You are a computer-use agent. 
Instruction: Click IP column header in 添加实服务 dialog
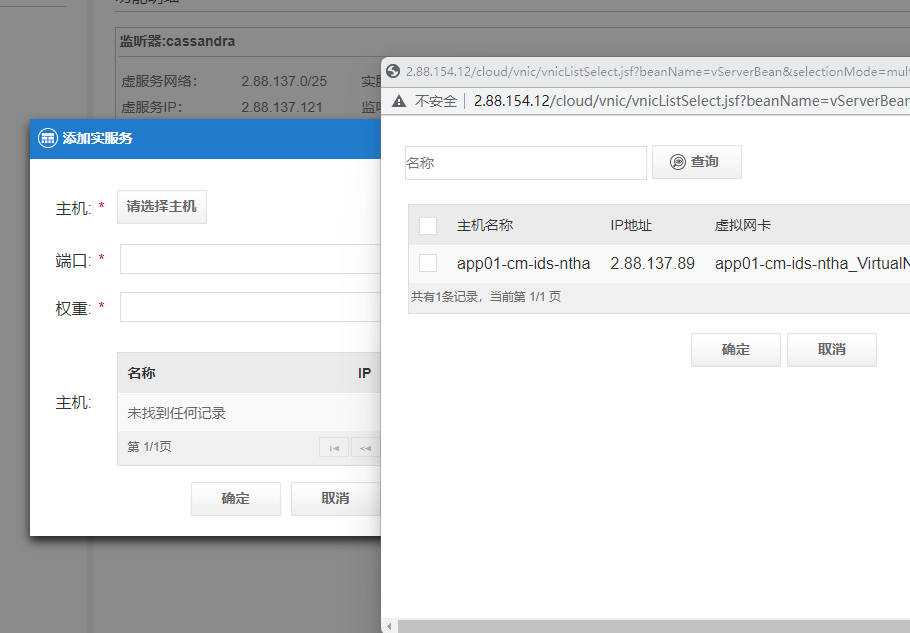pos(364,373)
